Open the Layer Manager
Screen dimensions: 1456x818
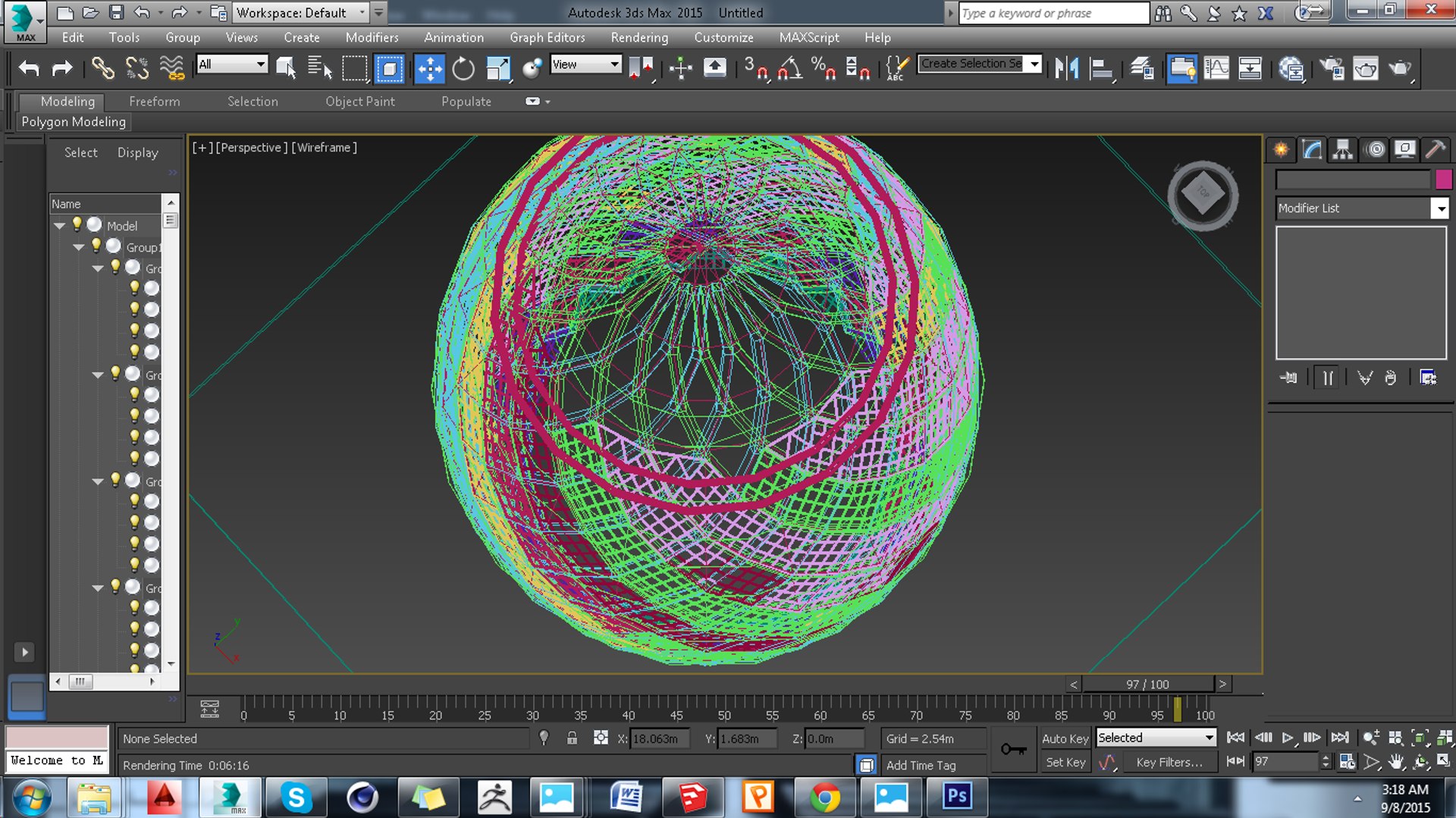(x=1142, y=68)
